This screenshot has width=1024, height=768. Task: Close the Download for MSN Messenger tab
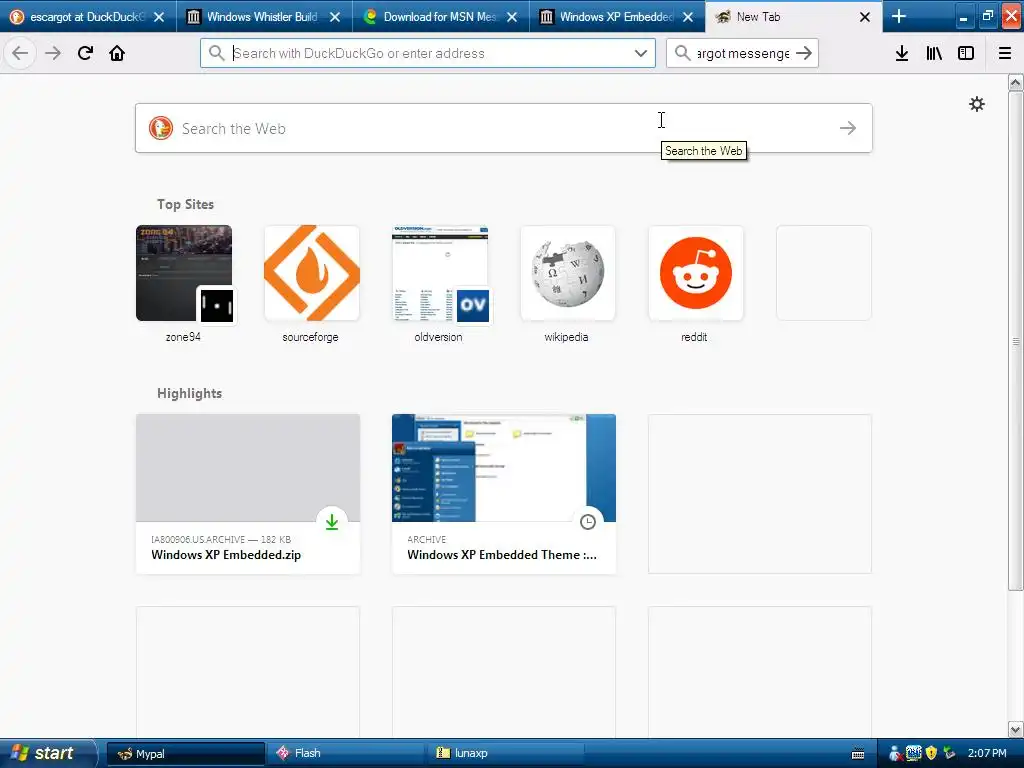click(x=512, y=17)
